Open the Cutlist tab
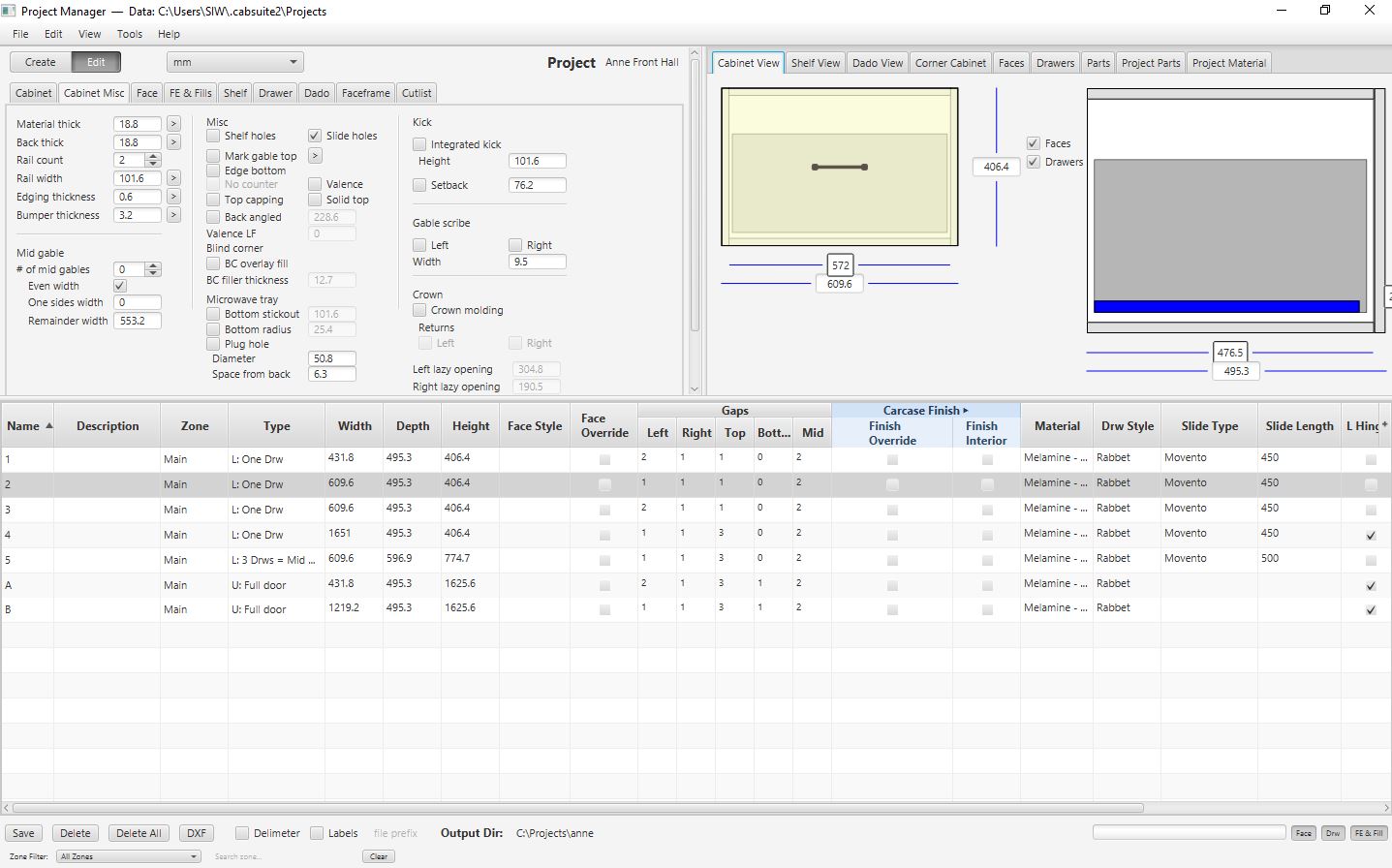Image resolution: width=1392 pixels, height=868 pixels. (x=417, y=93)
